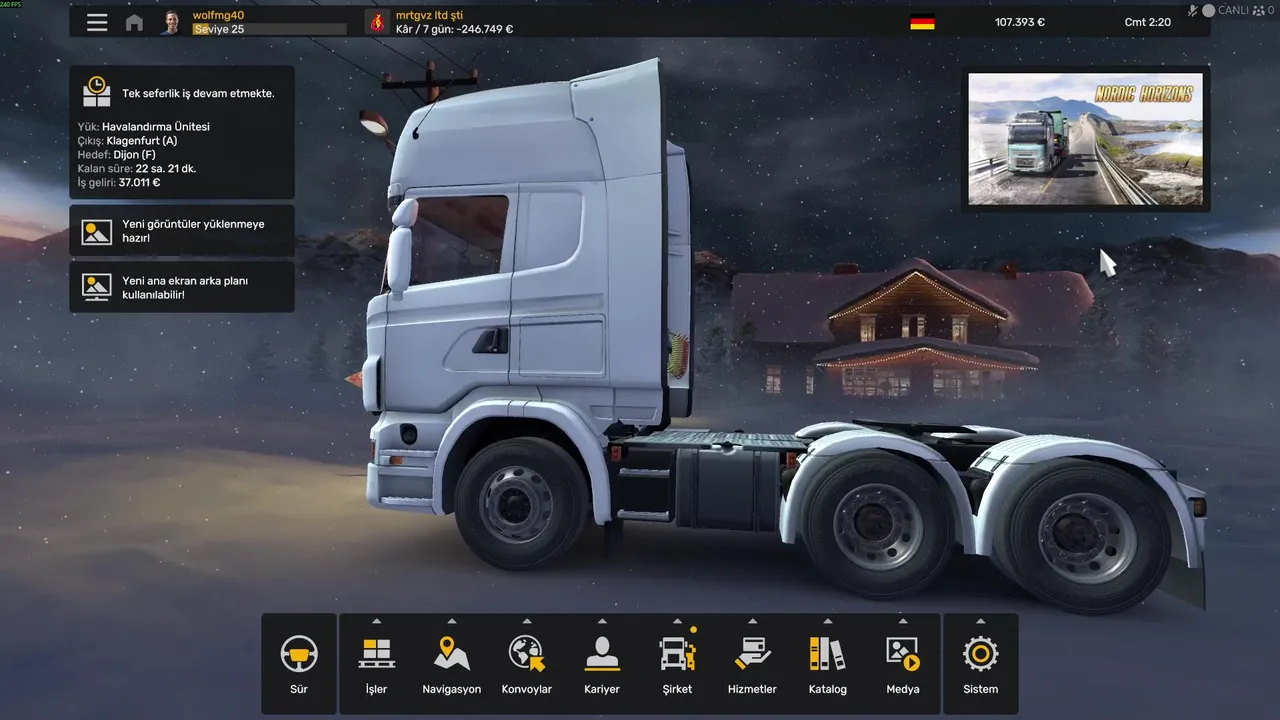Click the microphone muted icon
Viewport: 1280px width, 720px height.
(1193, 10)
